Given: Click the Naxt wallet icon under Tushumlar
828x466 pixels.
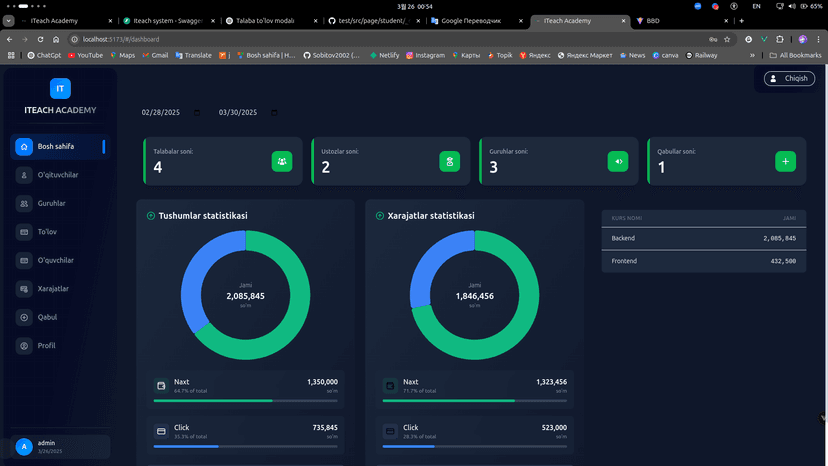Looking at the screenshot, I should point(161,385).
